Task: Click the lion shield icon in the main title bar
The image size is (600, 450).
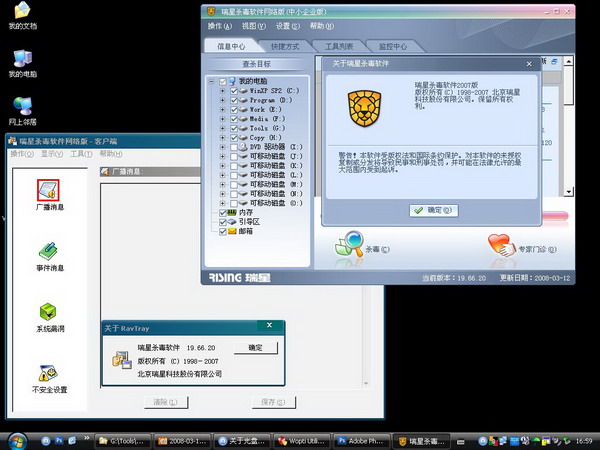Action: tap(211, 11)
